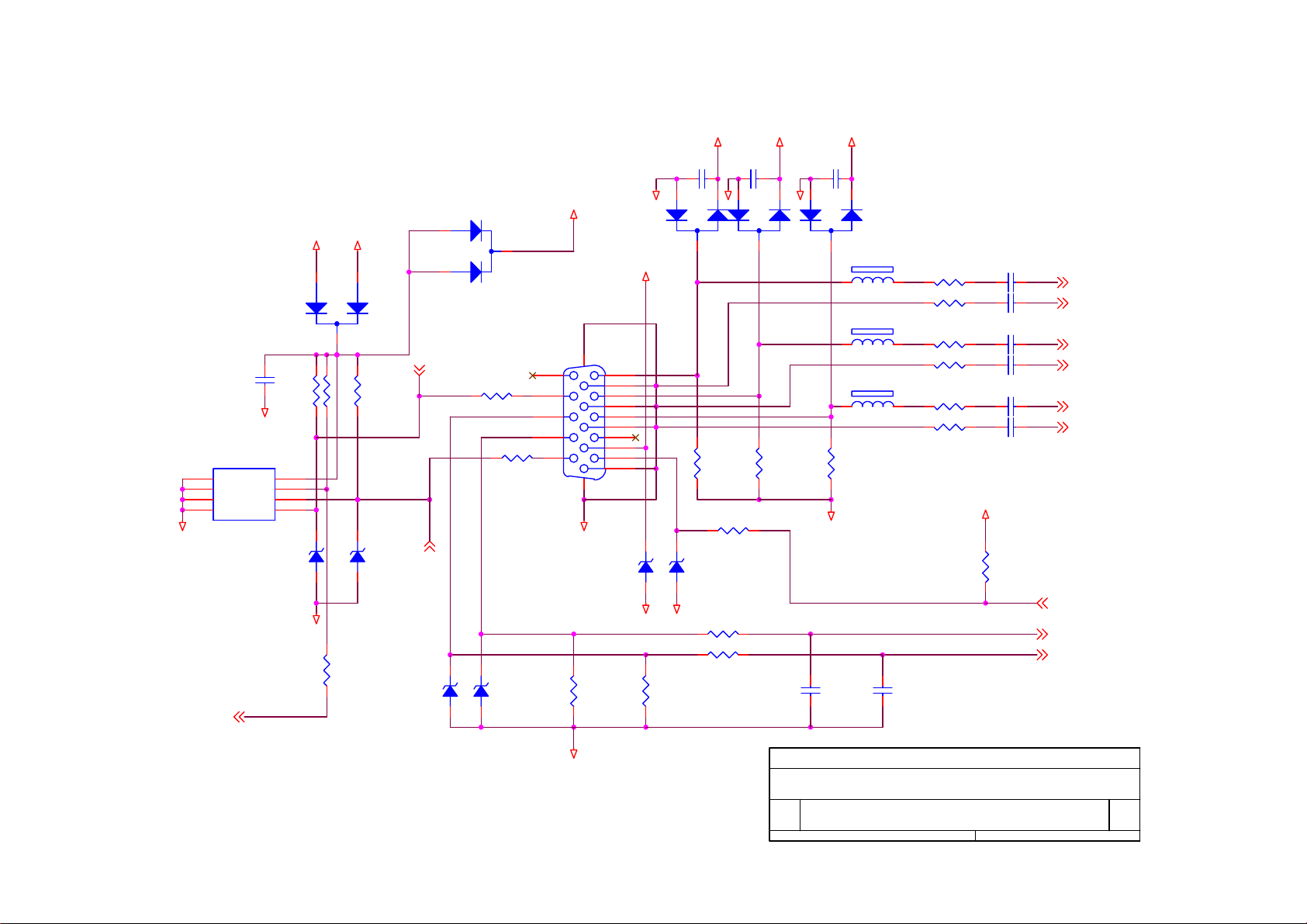
Task: Select the lower diode of the side-facing diode pair
Action: tap(476, 272)
